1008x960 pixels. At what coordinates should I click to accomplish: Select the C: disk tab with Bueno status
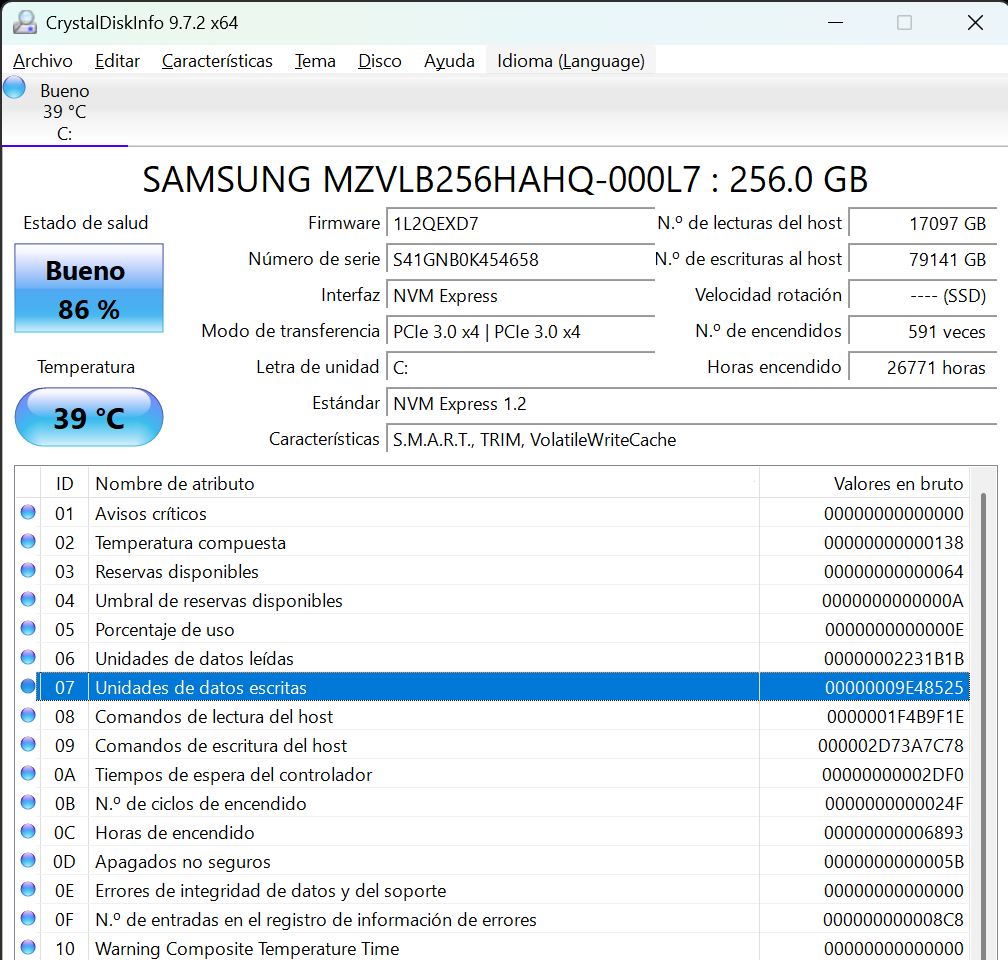(x=64, y=112)
